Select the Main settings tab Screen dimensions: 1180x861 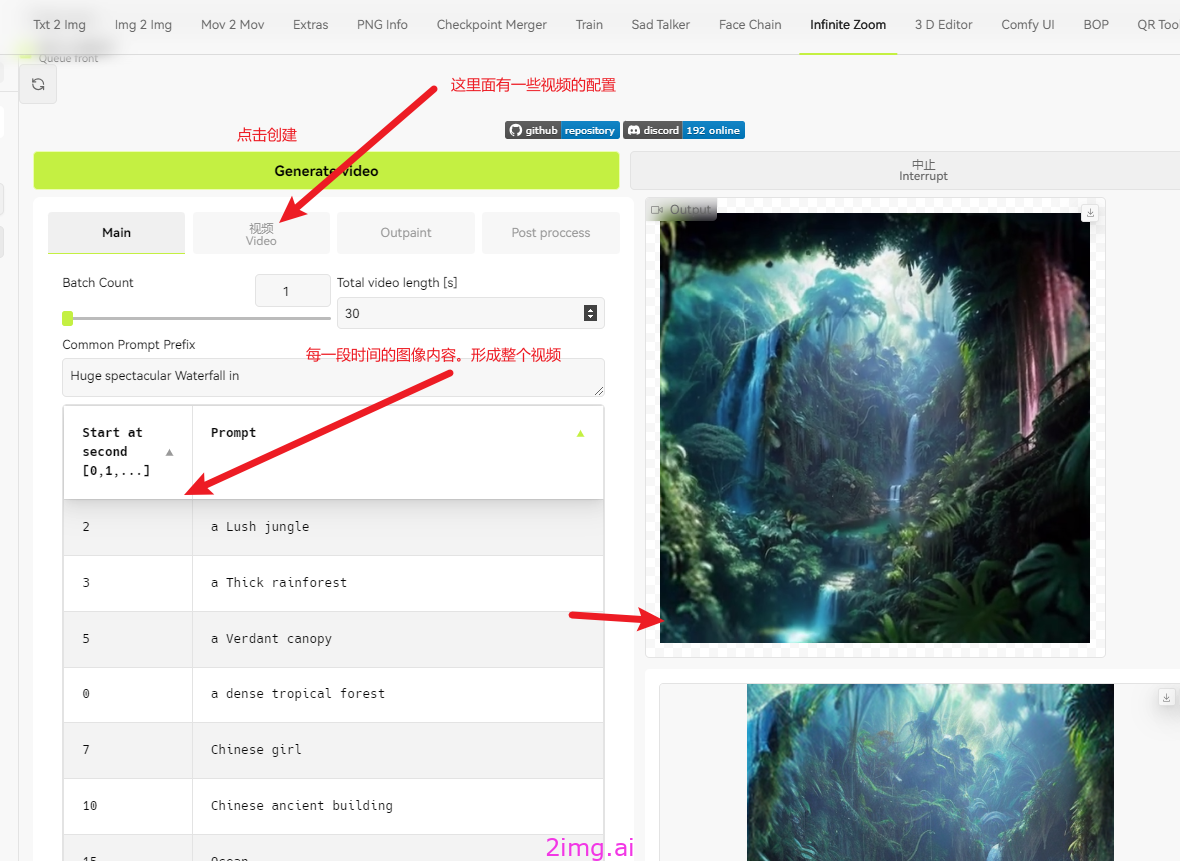[x=117, y=233]
